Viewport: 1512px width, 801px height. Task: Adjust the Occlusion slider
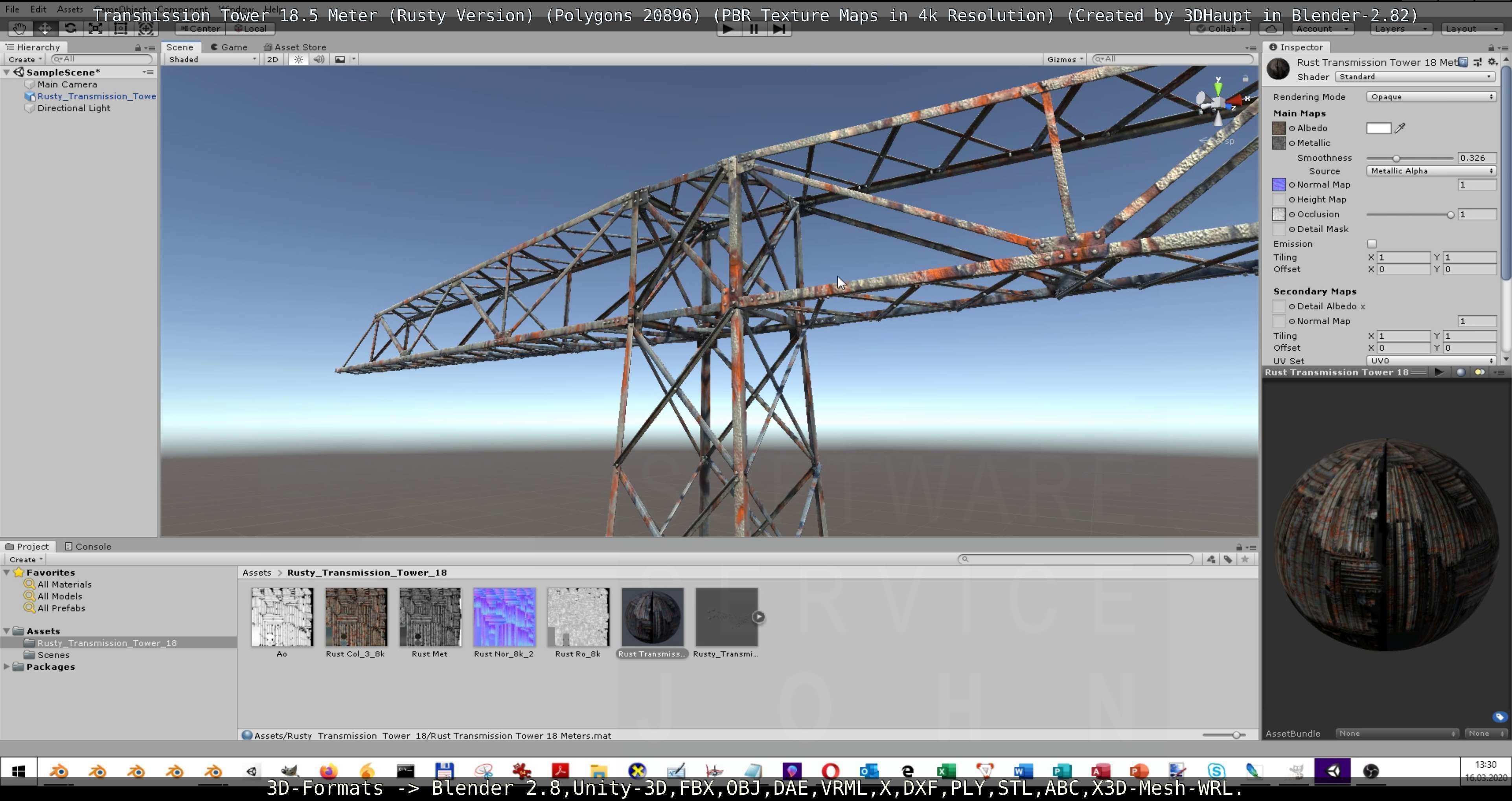point(1410,215)
